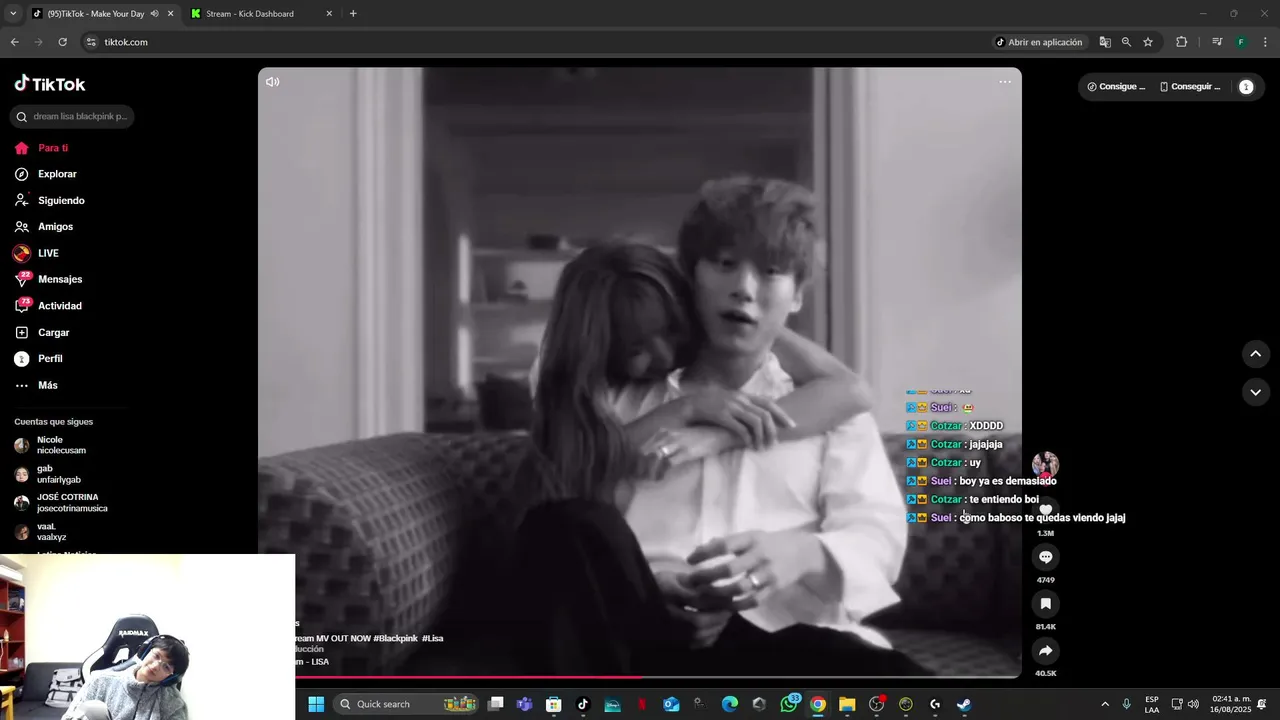Open Steam in the taskbar
Screen dimensions: 1280x720
click(963, 704)
